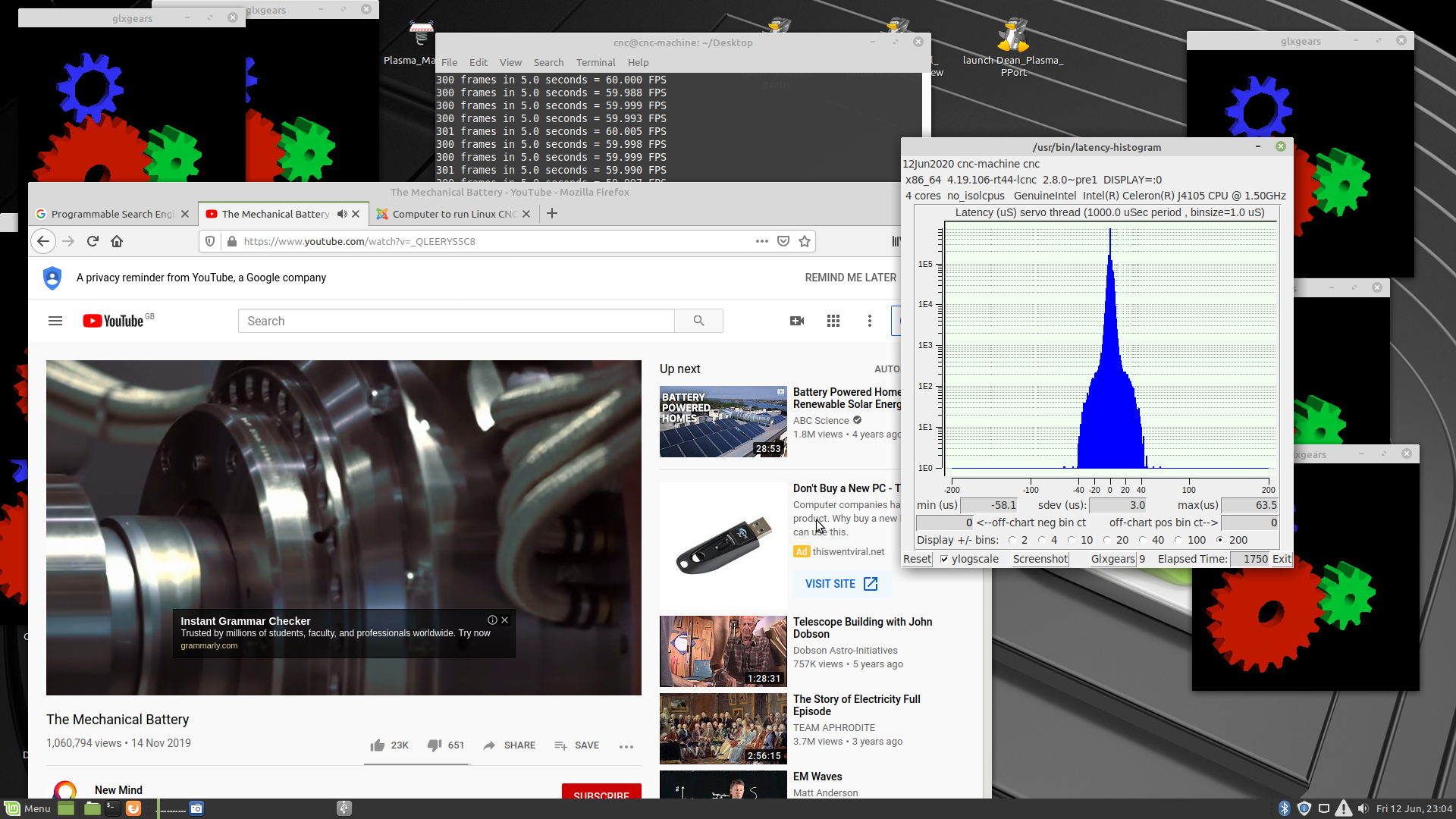1456x819 pixels.
Task: Switch to Programmable Search Engine tab
Action: pyautogui.click(x=113, y=214)
